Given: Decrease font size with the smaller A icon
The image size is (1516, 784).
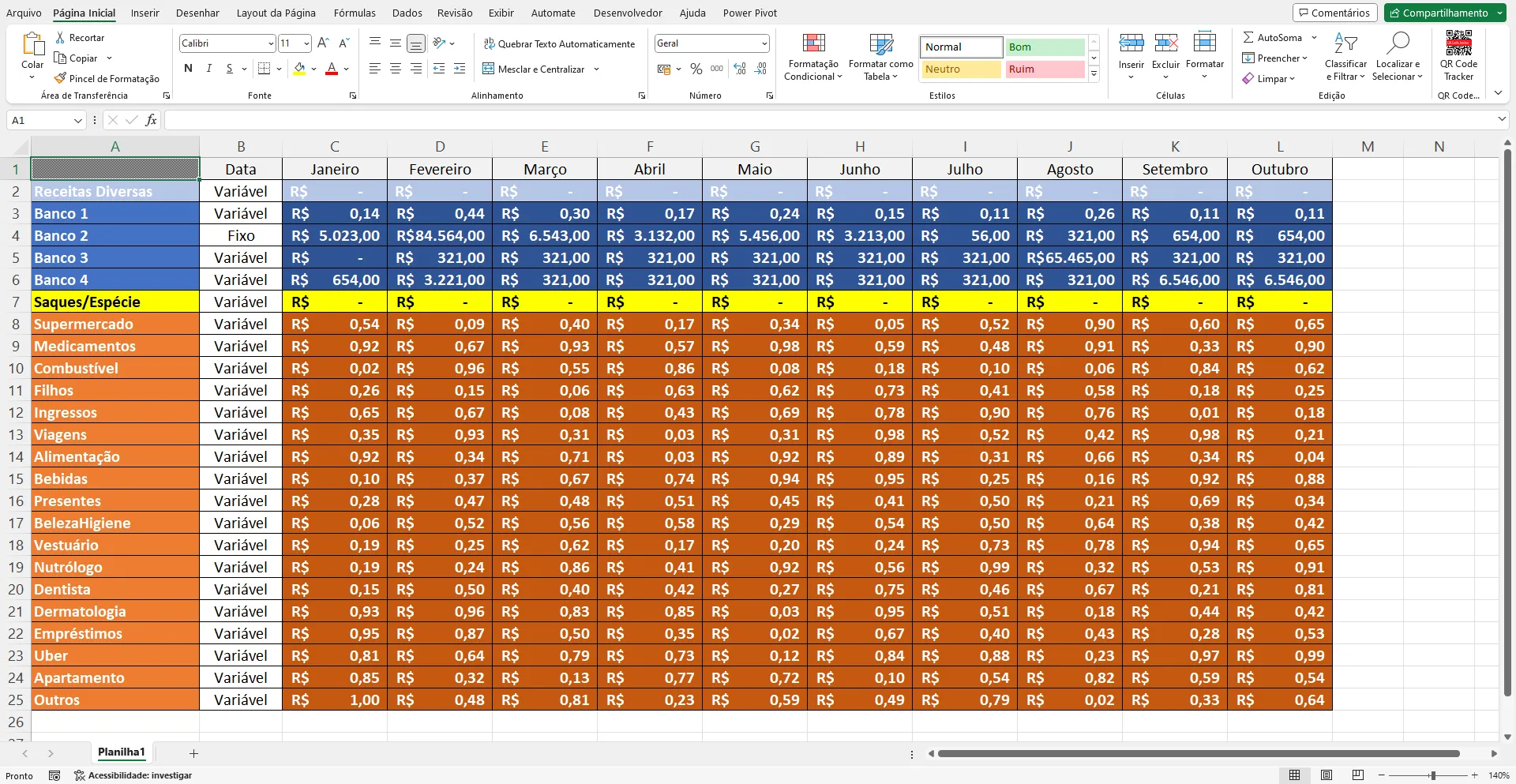Looking at the screenshot, I should point(343,43).
